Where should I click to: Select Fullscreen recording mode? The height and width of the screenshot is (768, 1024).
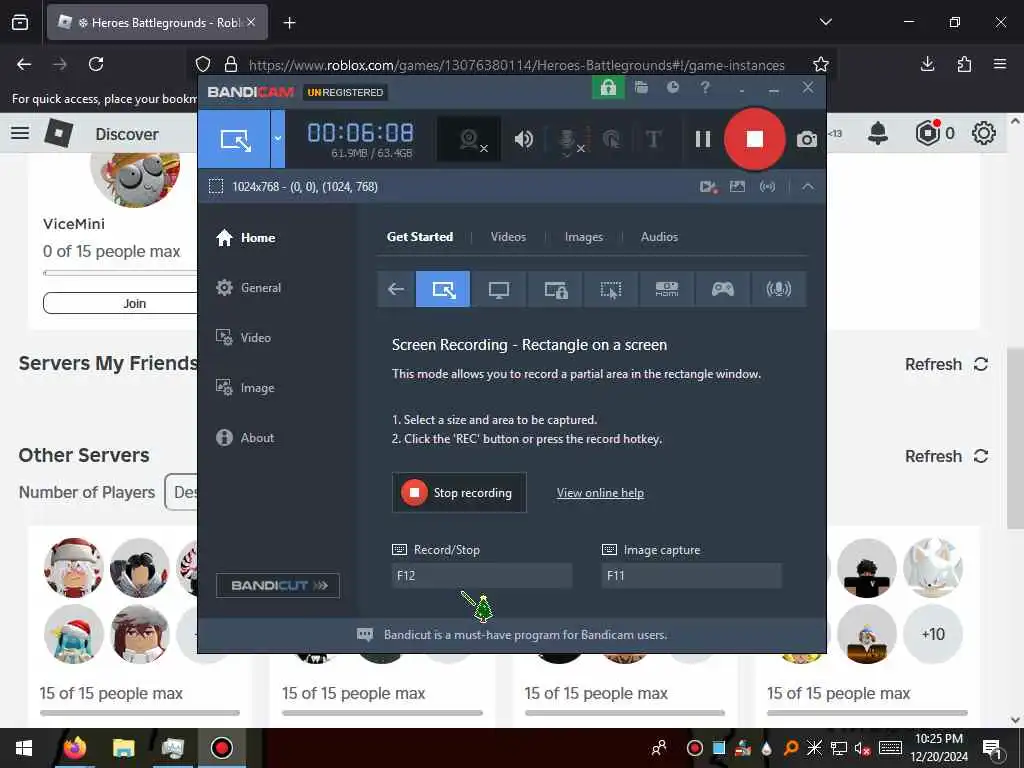point(498,289)
